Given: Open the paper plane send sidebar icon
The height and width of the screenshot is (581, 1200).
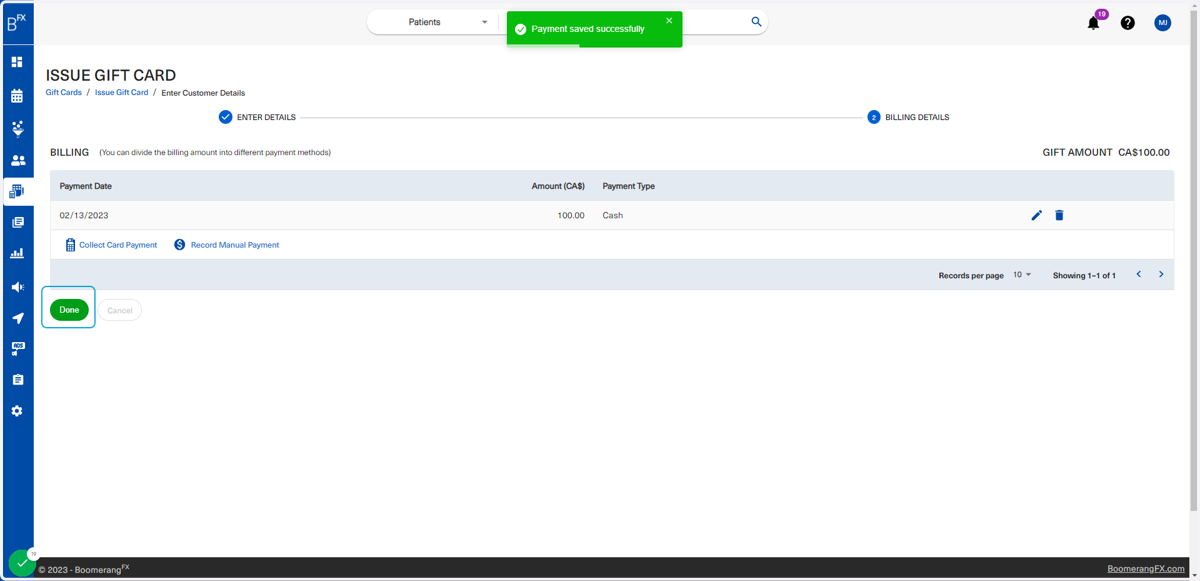Looking at the screenshot, I should click(17, 318).
